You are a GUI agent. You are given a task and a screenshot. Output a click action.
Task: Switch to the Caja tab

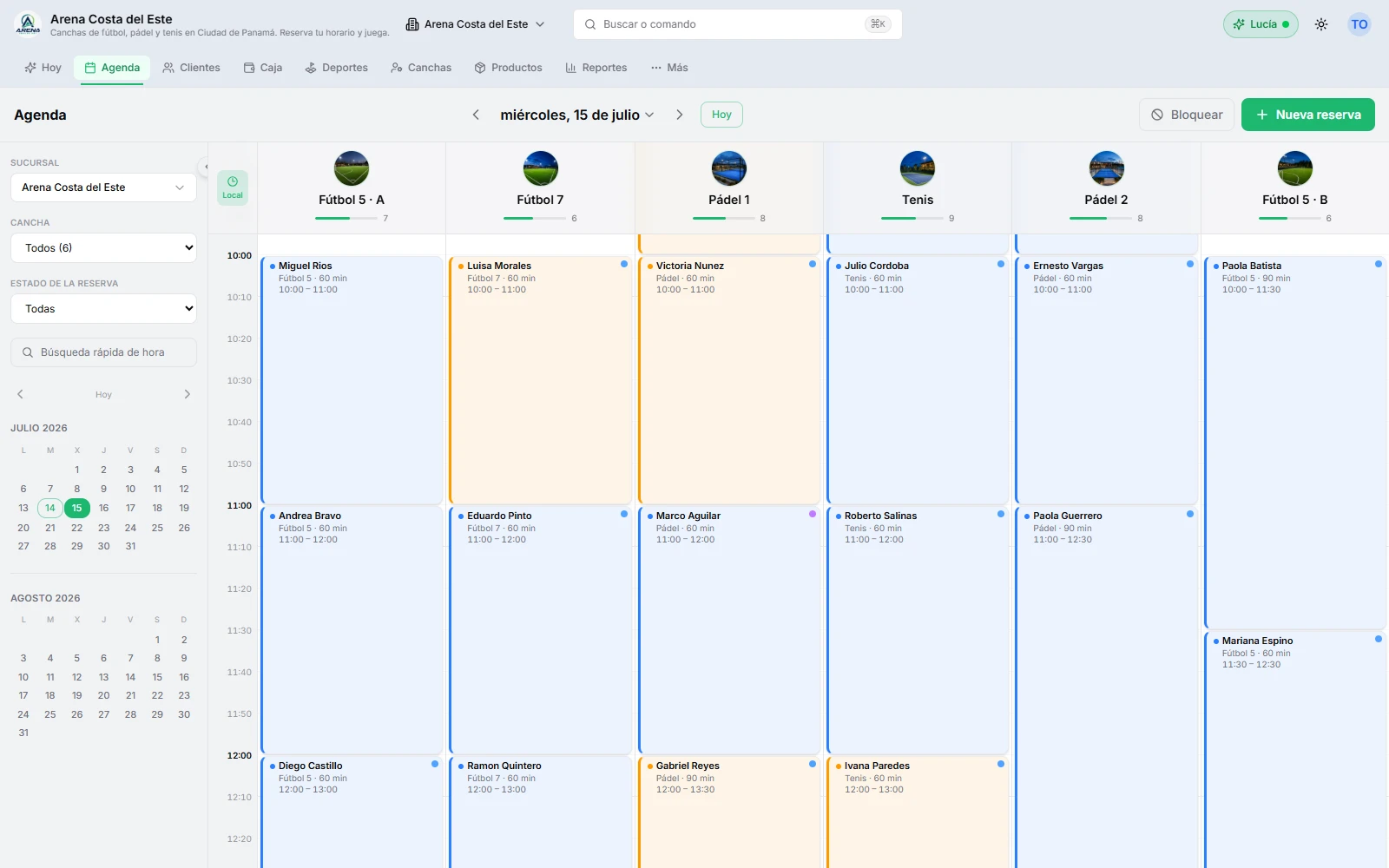click(263, 68)
